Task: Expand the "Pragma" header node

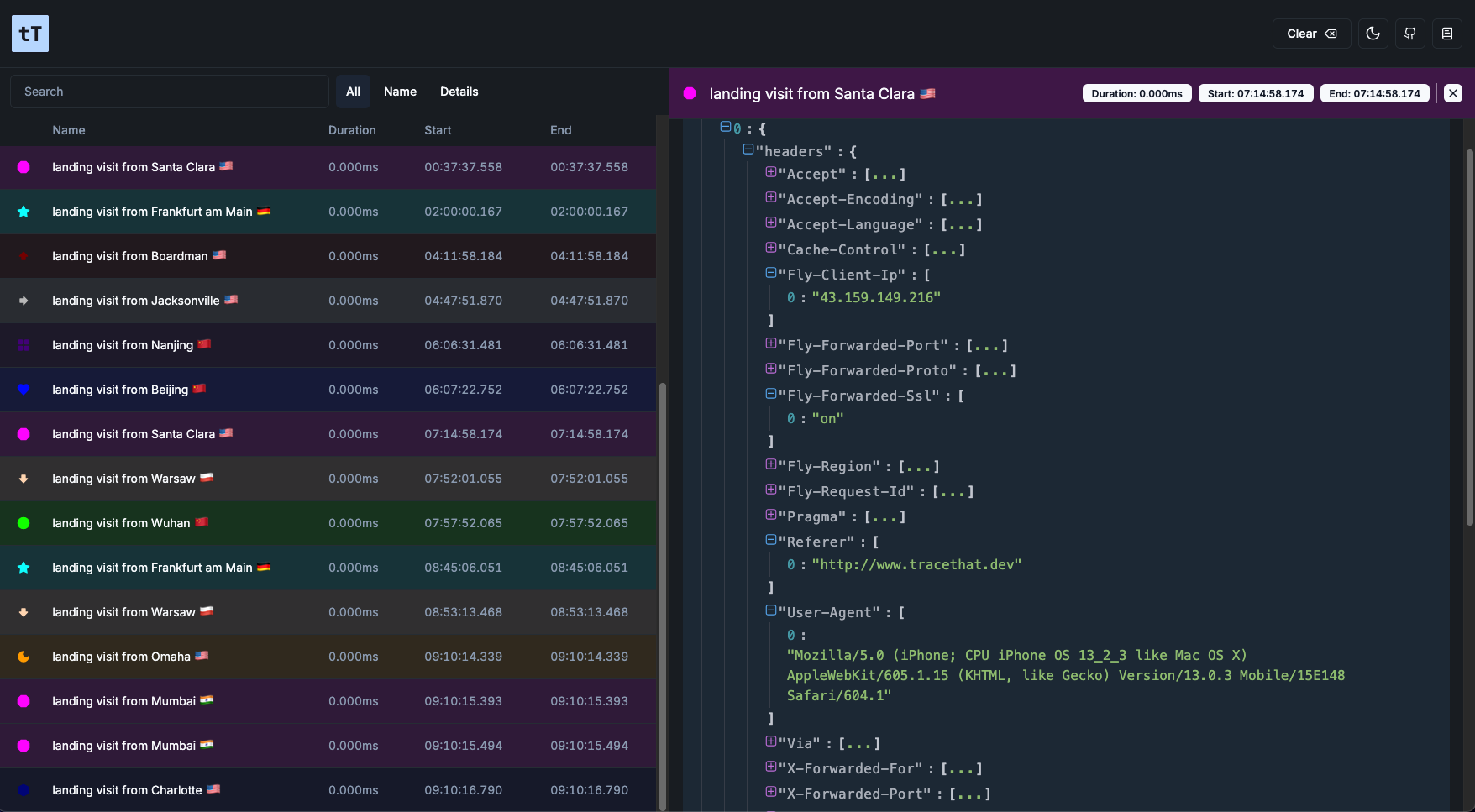Action: tap(771, 515)
